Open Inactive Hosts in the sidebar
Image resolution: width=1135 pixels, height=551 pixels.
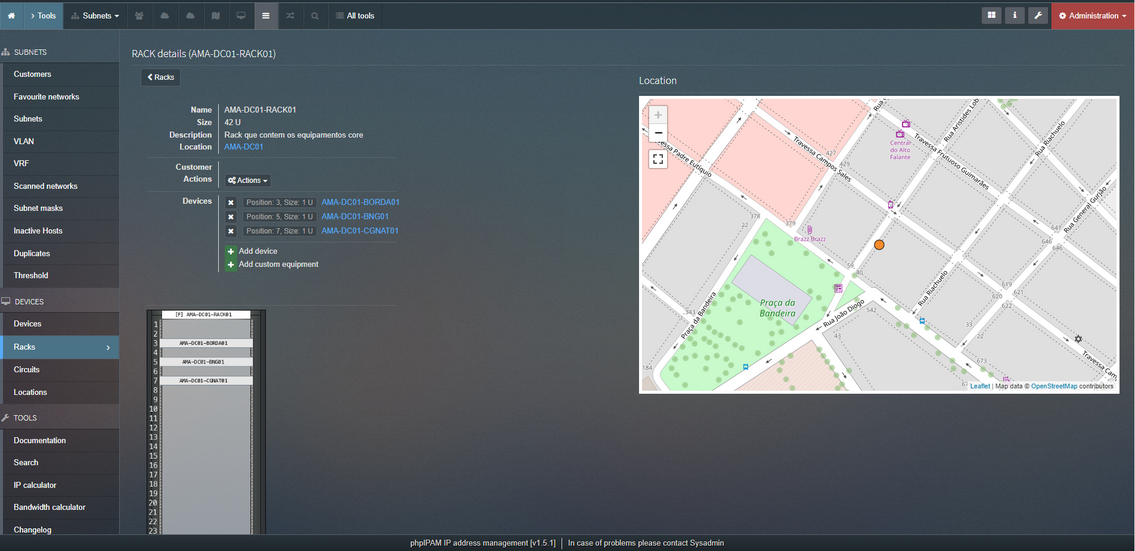click(x=60, y=231)
